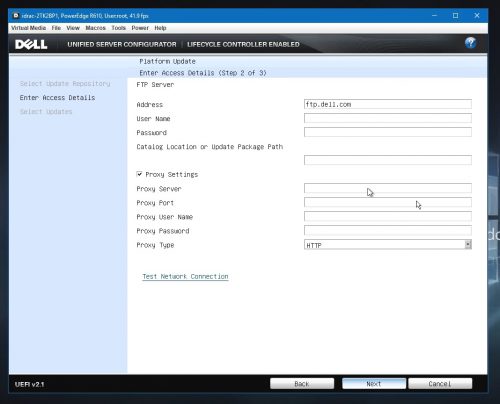
Task: Click the Cancel button
Action: (440, 384)
